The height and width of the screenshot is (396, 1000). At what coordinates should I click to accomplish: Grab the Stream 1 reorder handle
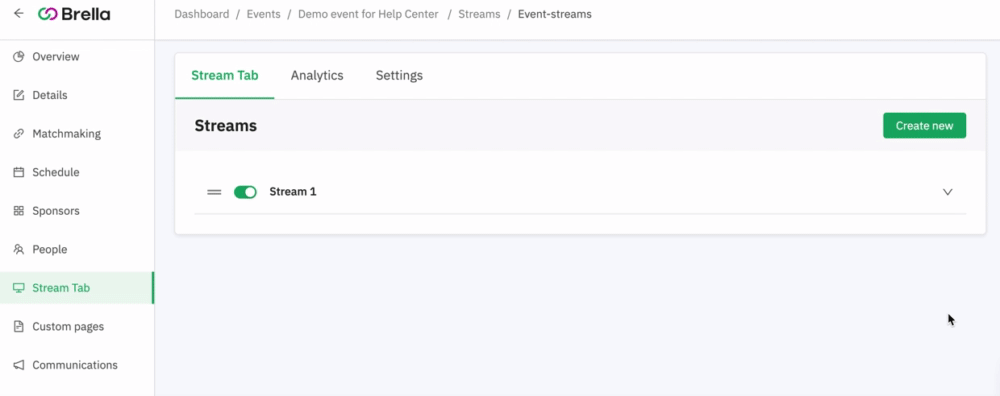pyautogui.click(x=214, y=192)
